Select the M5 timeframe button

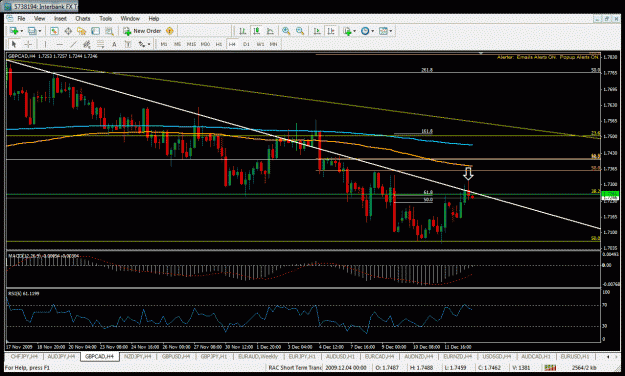(177, 44)
